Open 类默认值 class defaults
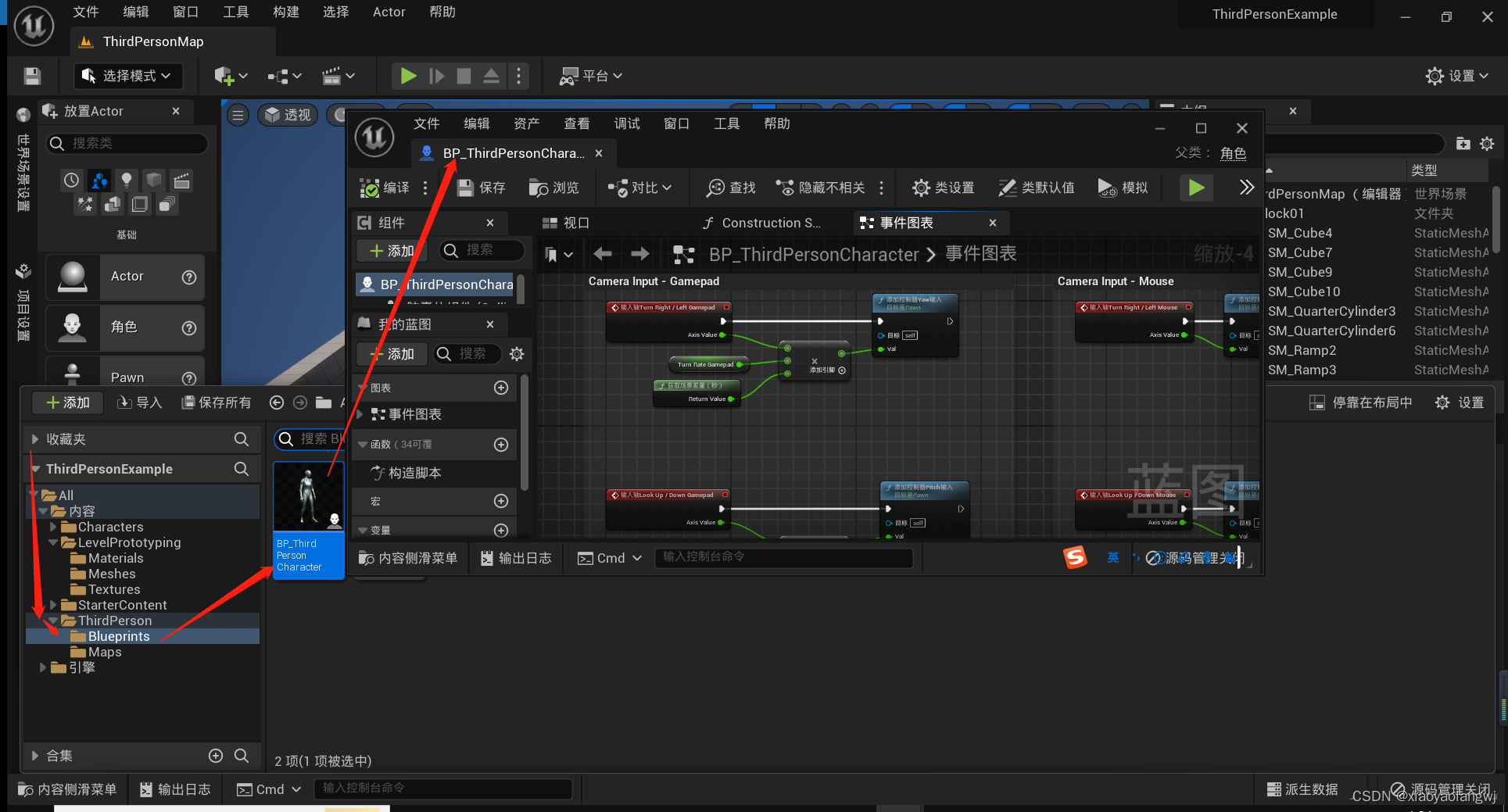Viewport: 1508px width, 812px height. click(x=1037, y=188)
